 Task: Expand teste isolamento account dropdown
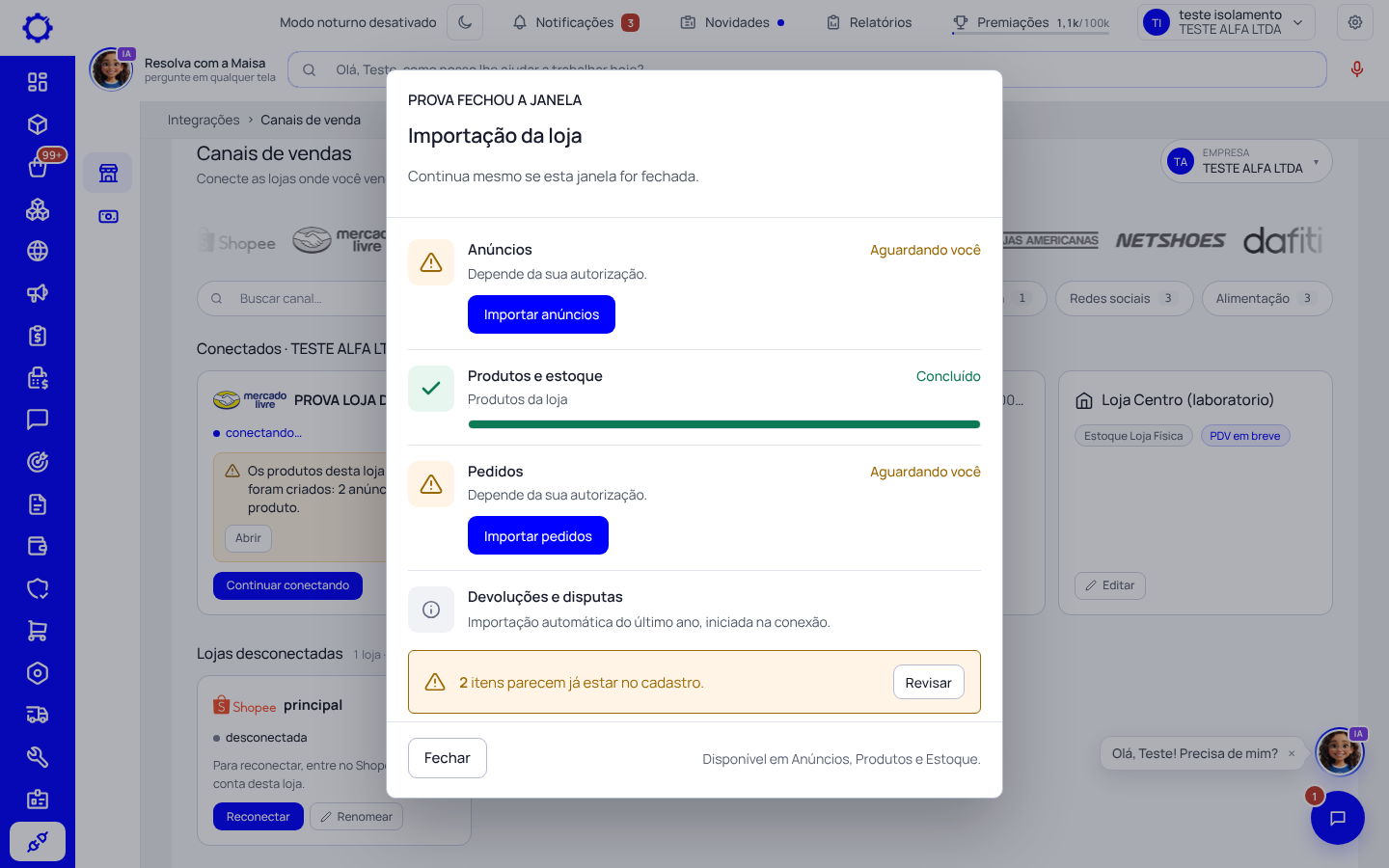tap(1226, 22)
